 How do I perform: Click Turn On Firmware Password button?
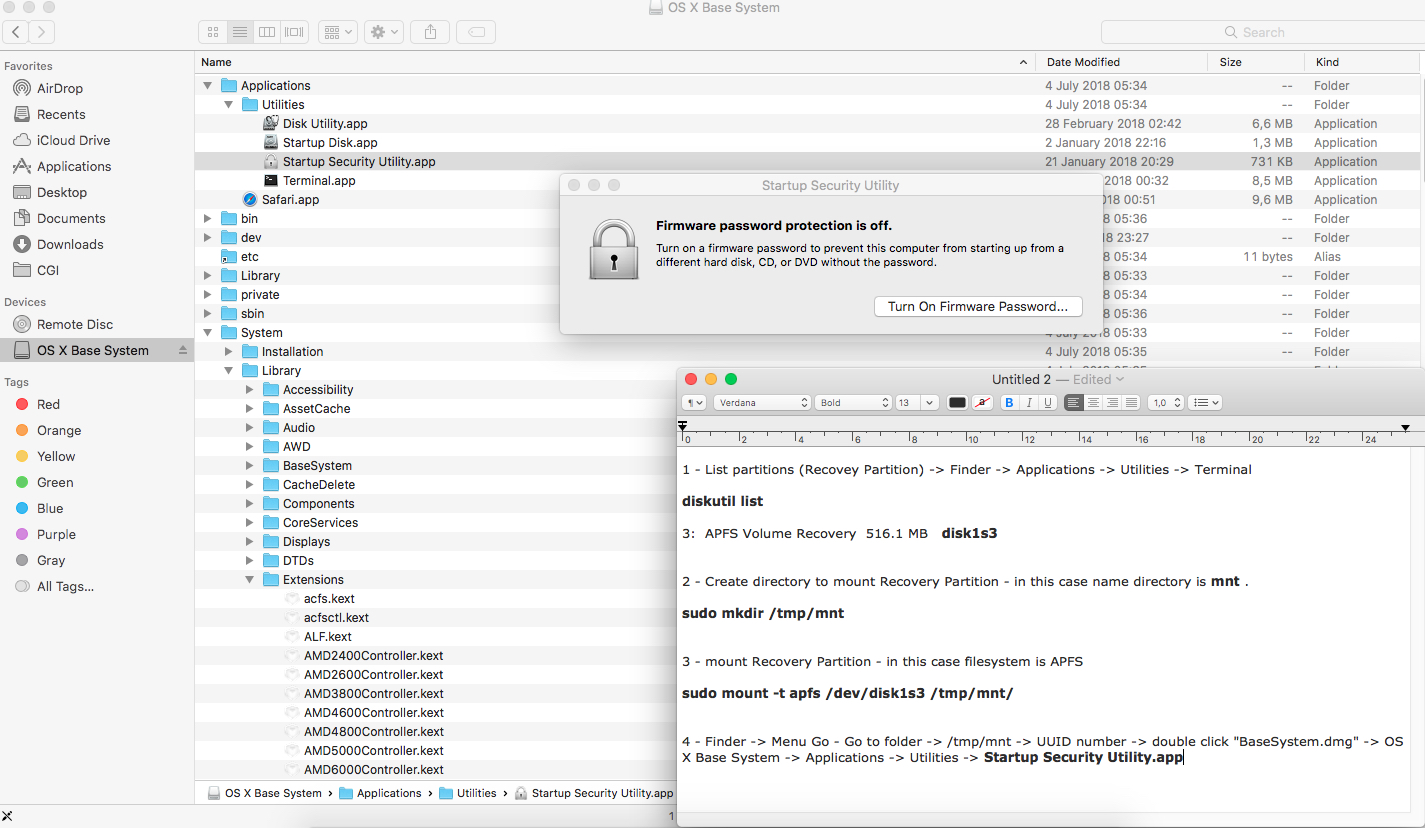click(978, 307)
